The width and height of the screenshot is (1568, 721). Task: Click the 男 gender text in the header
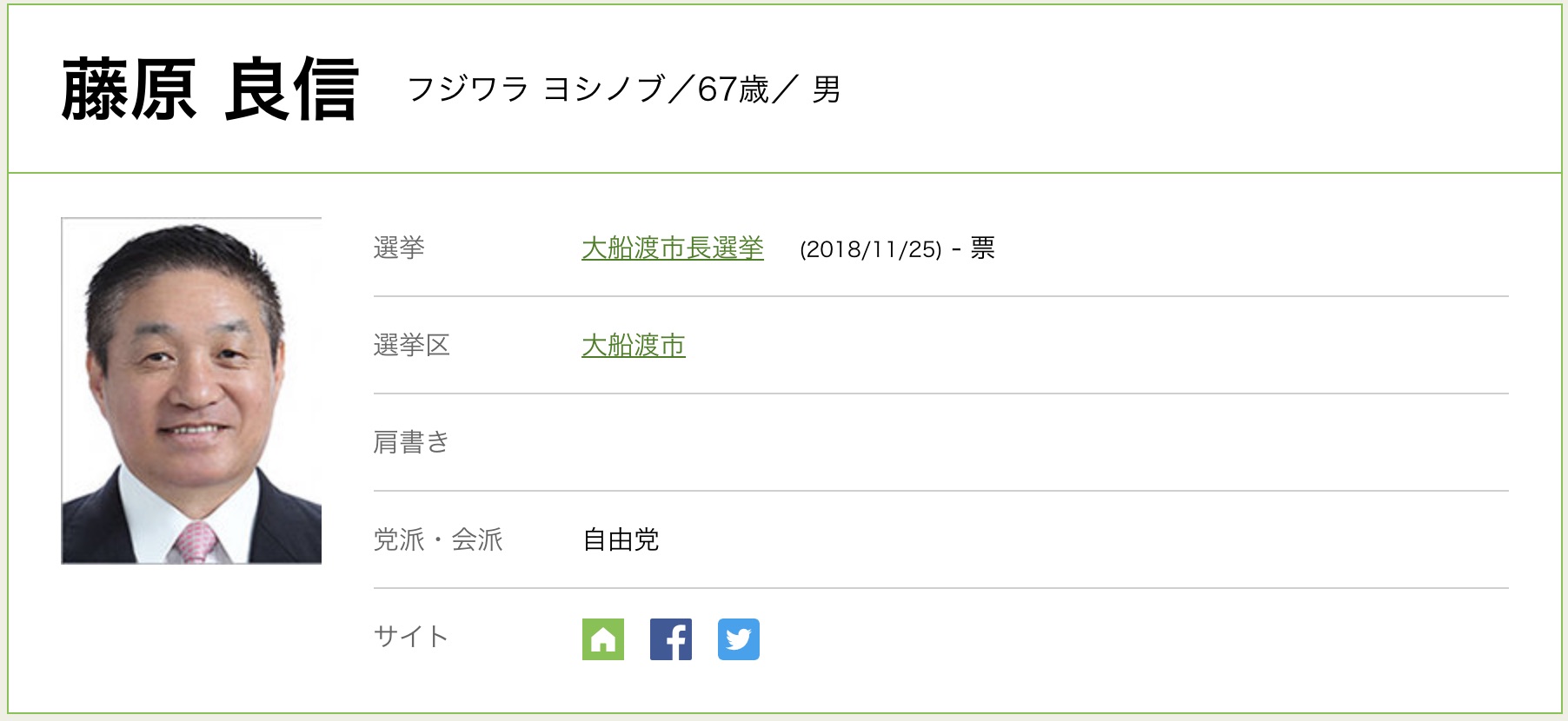click(826, 89)
